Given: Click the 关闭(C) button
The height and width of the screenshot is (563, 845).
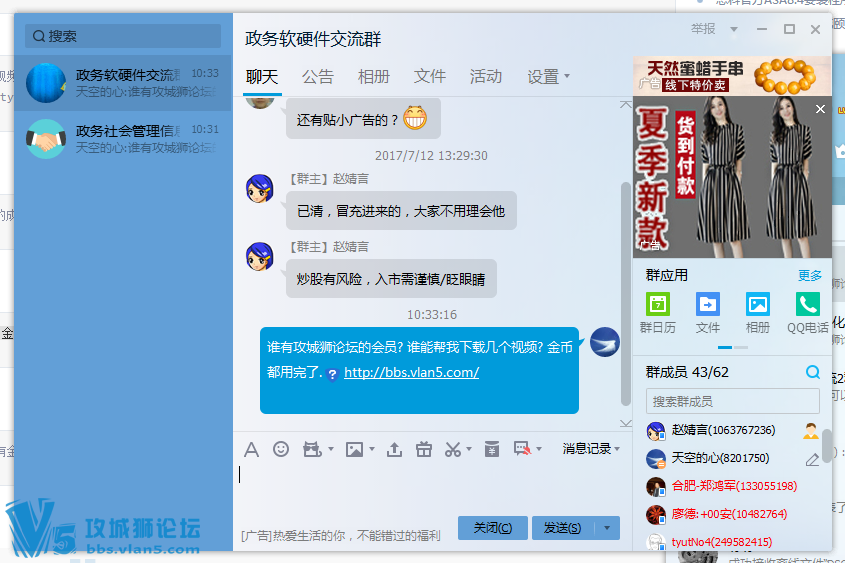Looking at the screenshot, I should coord(493,528).
